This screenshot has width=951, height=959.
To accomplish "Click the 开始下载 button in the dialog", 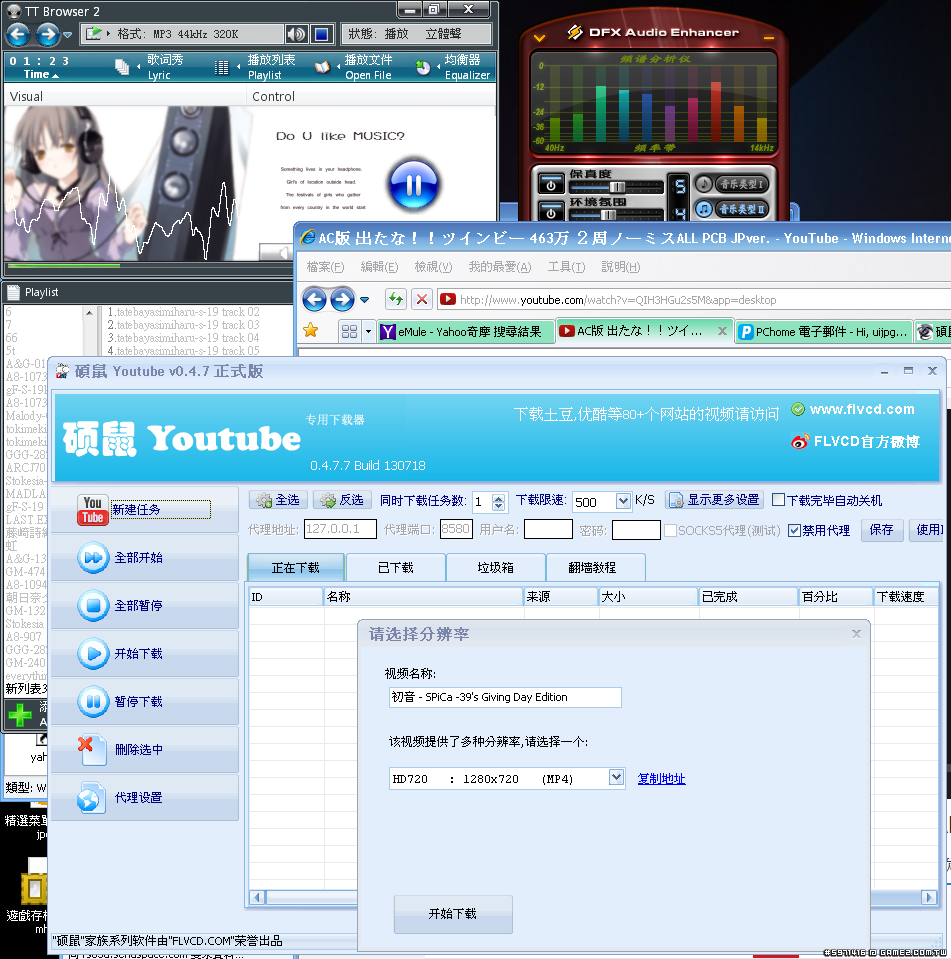I will point(453,914).
